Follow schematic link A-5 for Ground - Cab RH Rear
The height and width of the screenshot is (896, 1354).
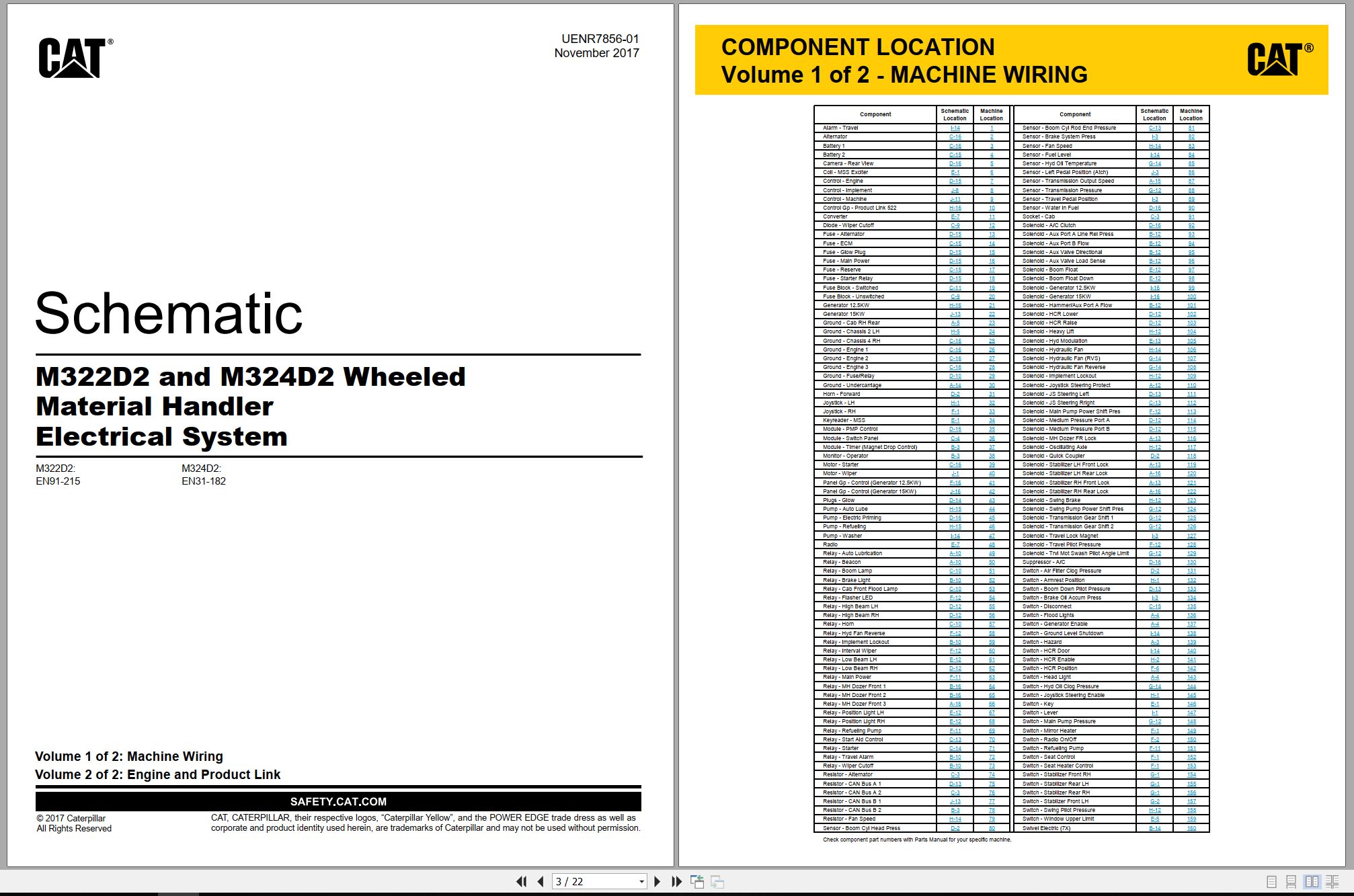(955, 323)
